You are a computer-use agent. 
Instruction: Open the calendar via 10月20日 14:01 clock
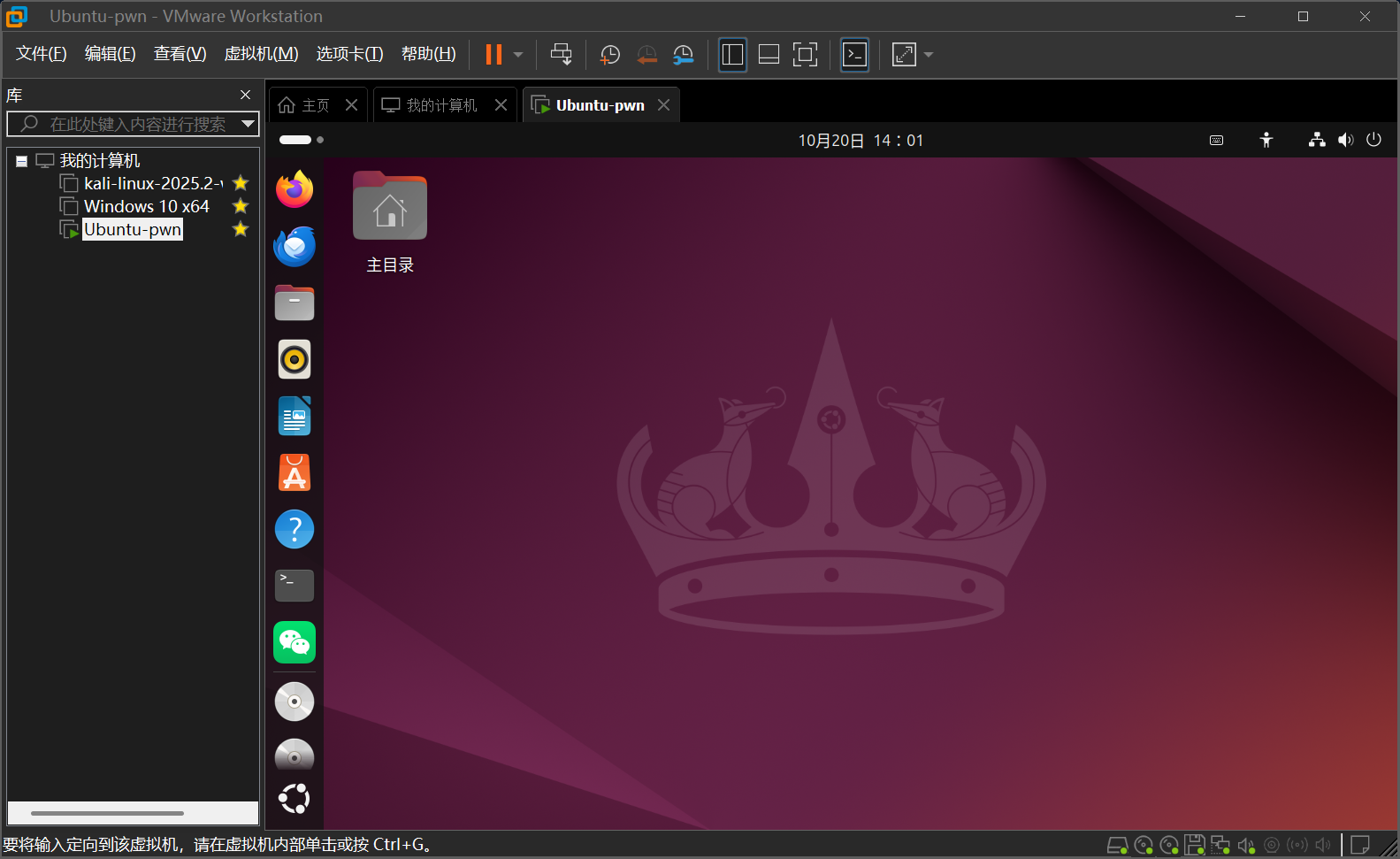(861, 140)
